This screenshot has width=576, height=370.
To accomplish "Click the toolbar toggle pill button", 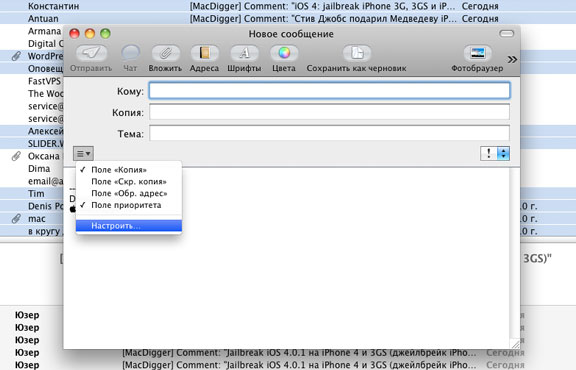I will tap(507, 34).
